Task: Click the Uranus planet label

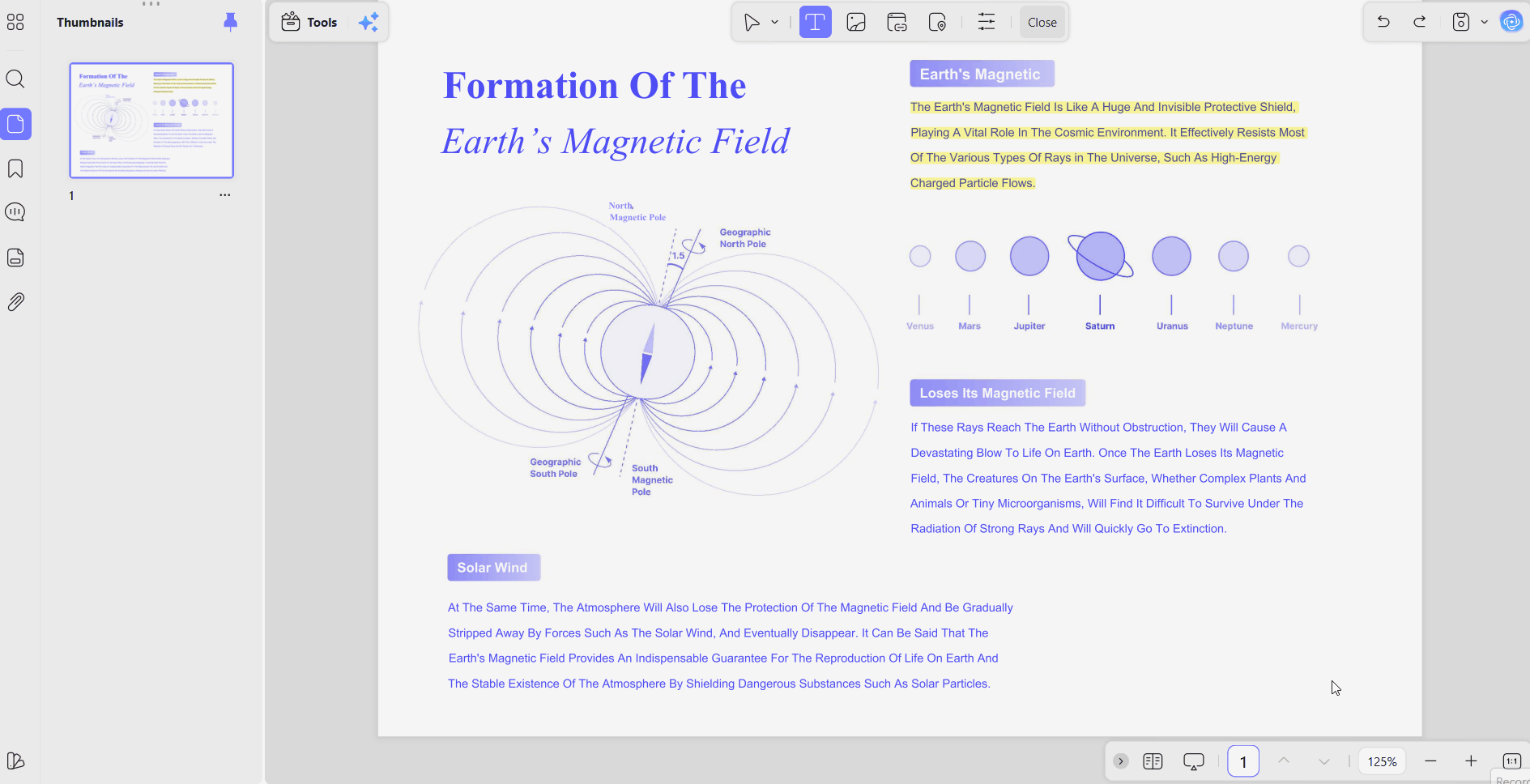Action: [1172, 326]
